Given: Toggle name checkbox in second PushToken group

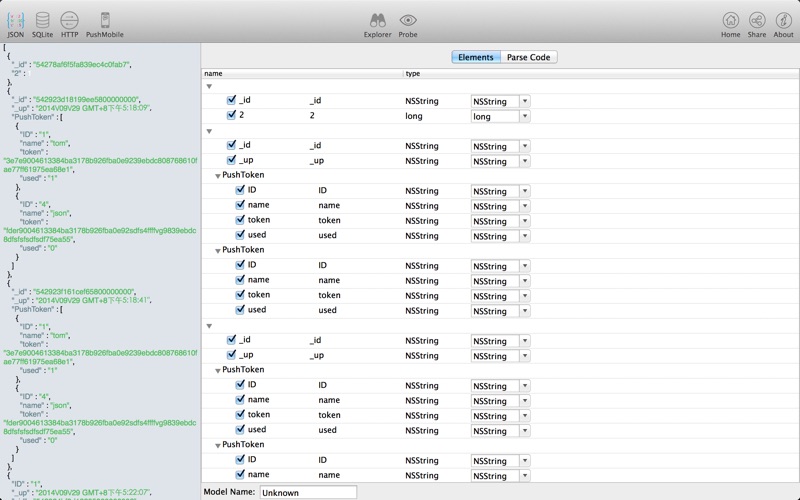Looking at the screenshot, I should [240, 280].
